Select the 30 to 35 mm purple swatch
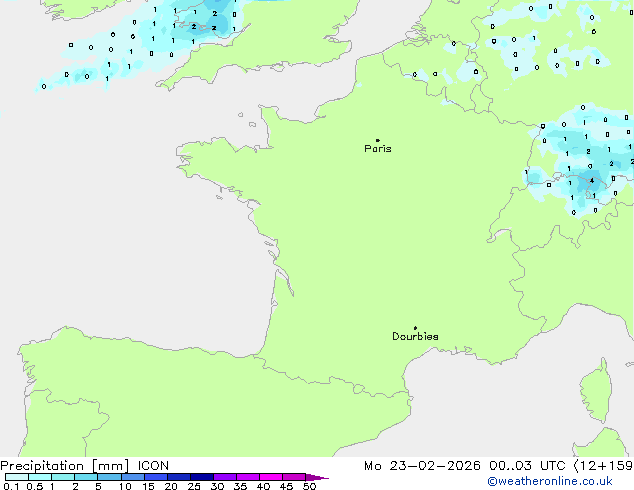634x490 pixels. pyautogui.click(x=225, y=477)
